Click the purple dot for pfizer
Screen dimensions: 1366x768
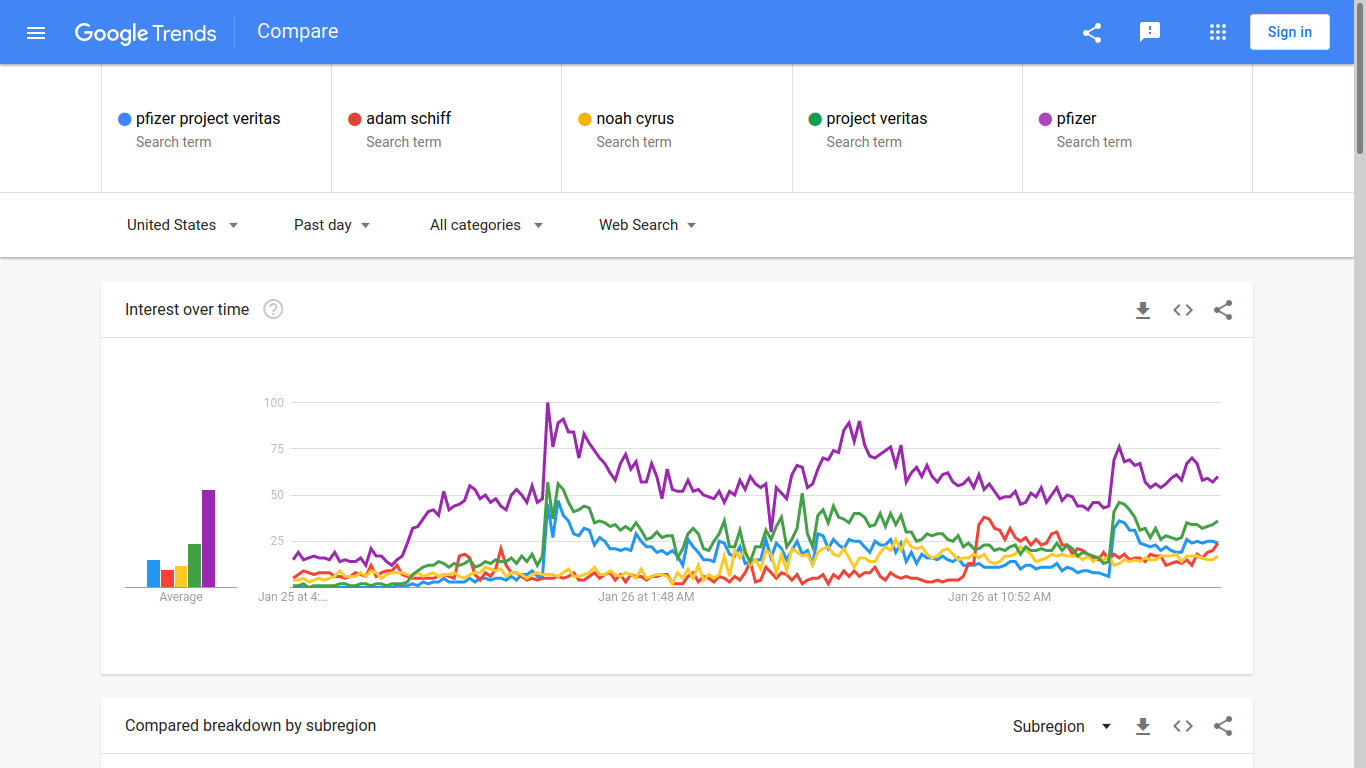(1046, 119)
